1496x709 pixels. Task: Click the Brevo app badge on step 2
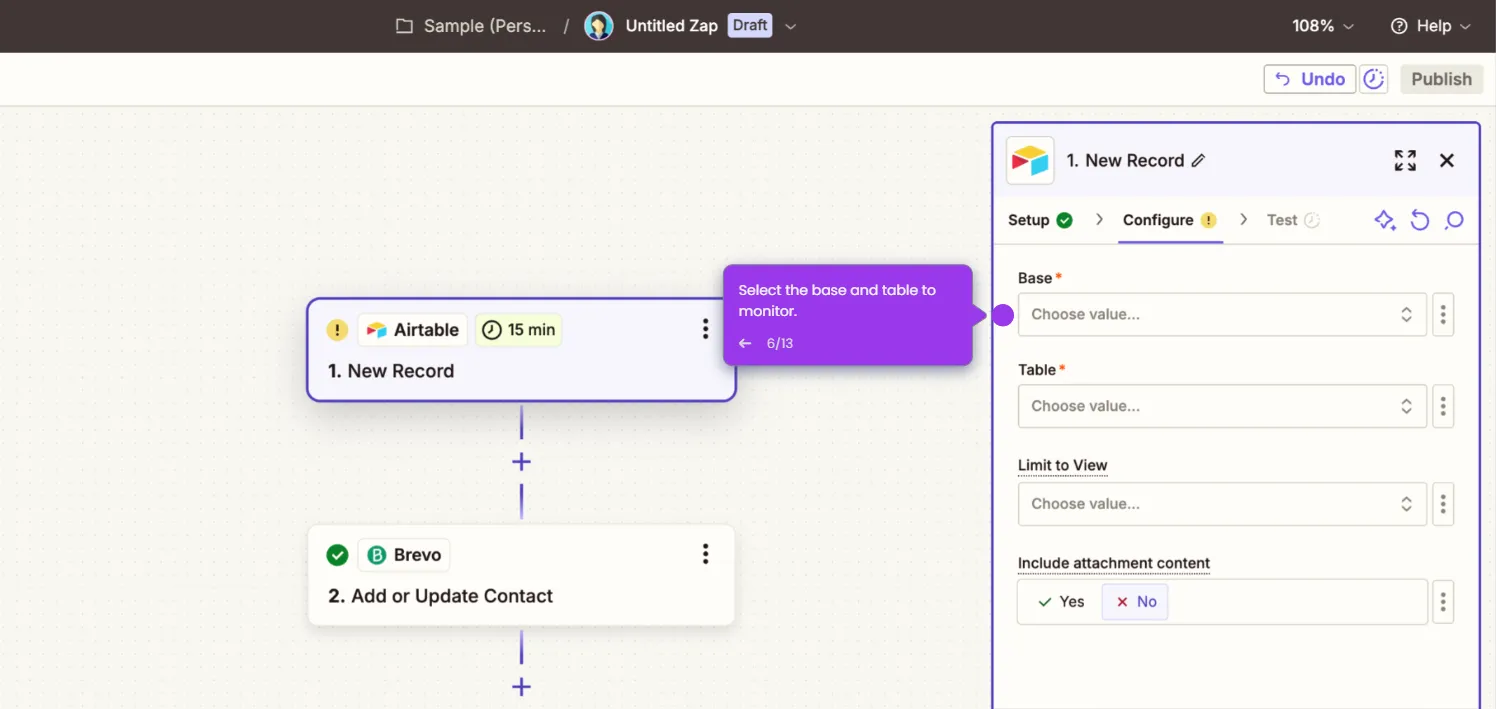click(404, 555)
